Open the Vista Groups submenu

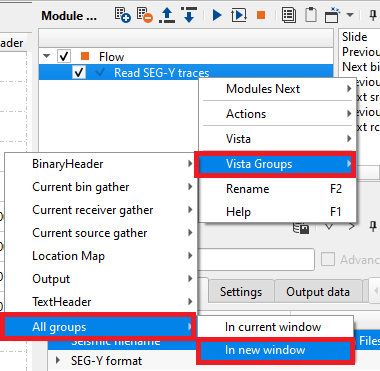(x=275, y=164)
